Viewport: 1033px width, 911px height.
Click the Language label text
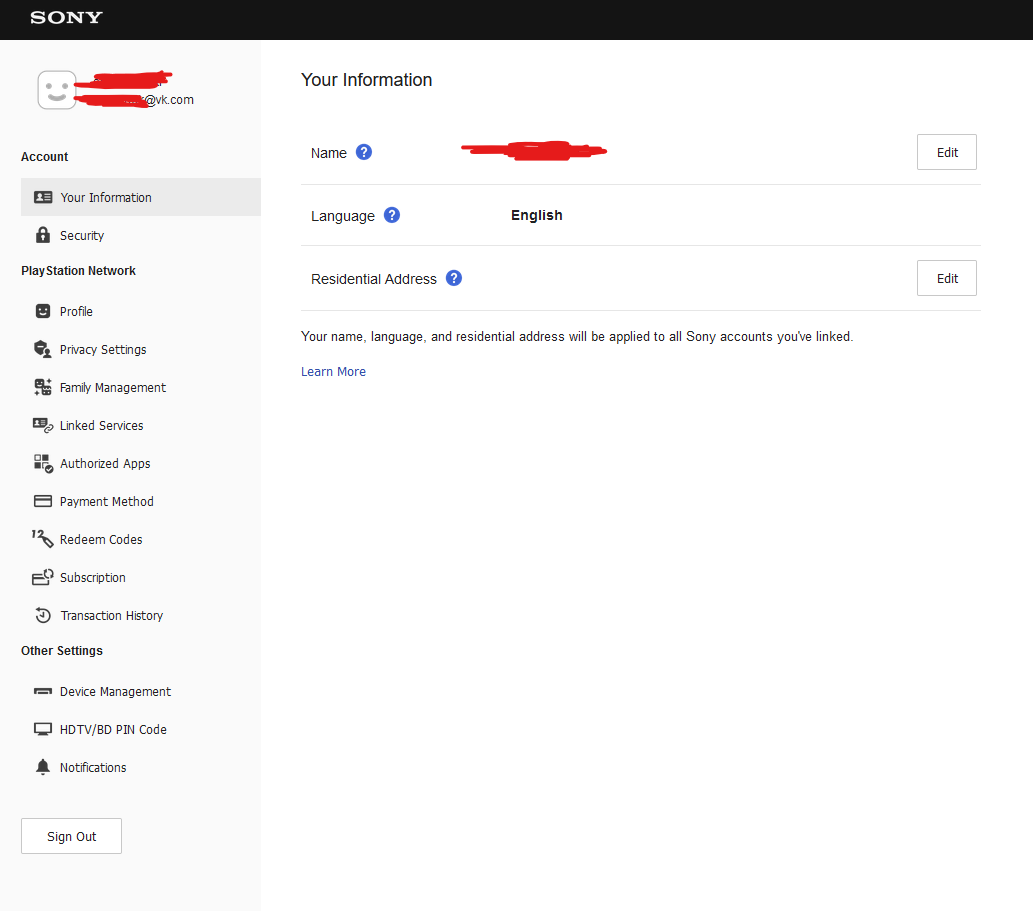343,216
